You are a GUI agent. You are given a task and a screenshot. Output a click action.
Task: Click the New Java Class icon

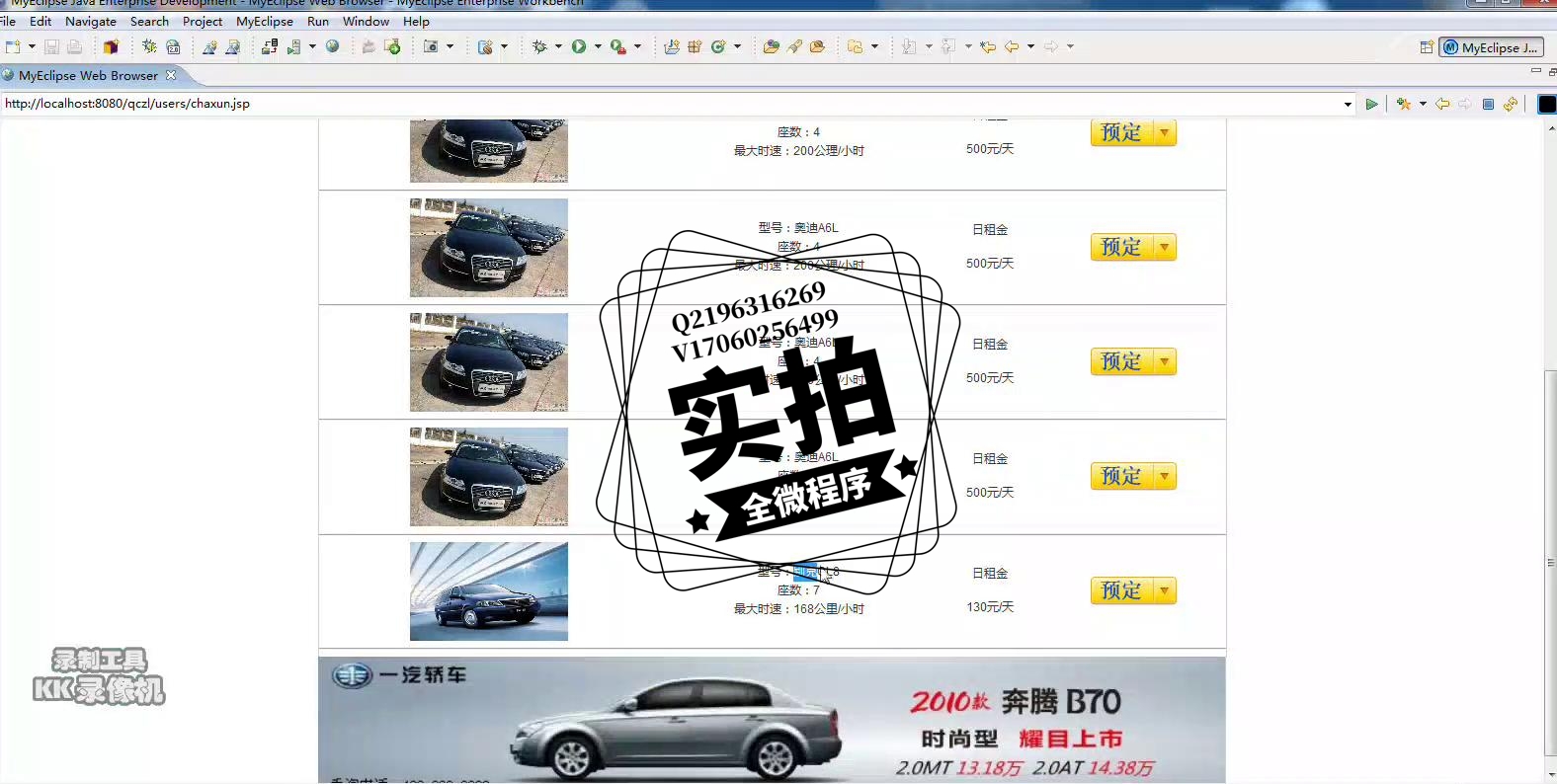(718, 46)
